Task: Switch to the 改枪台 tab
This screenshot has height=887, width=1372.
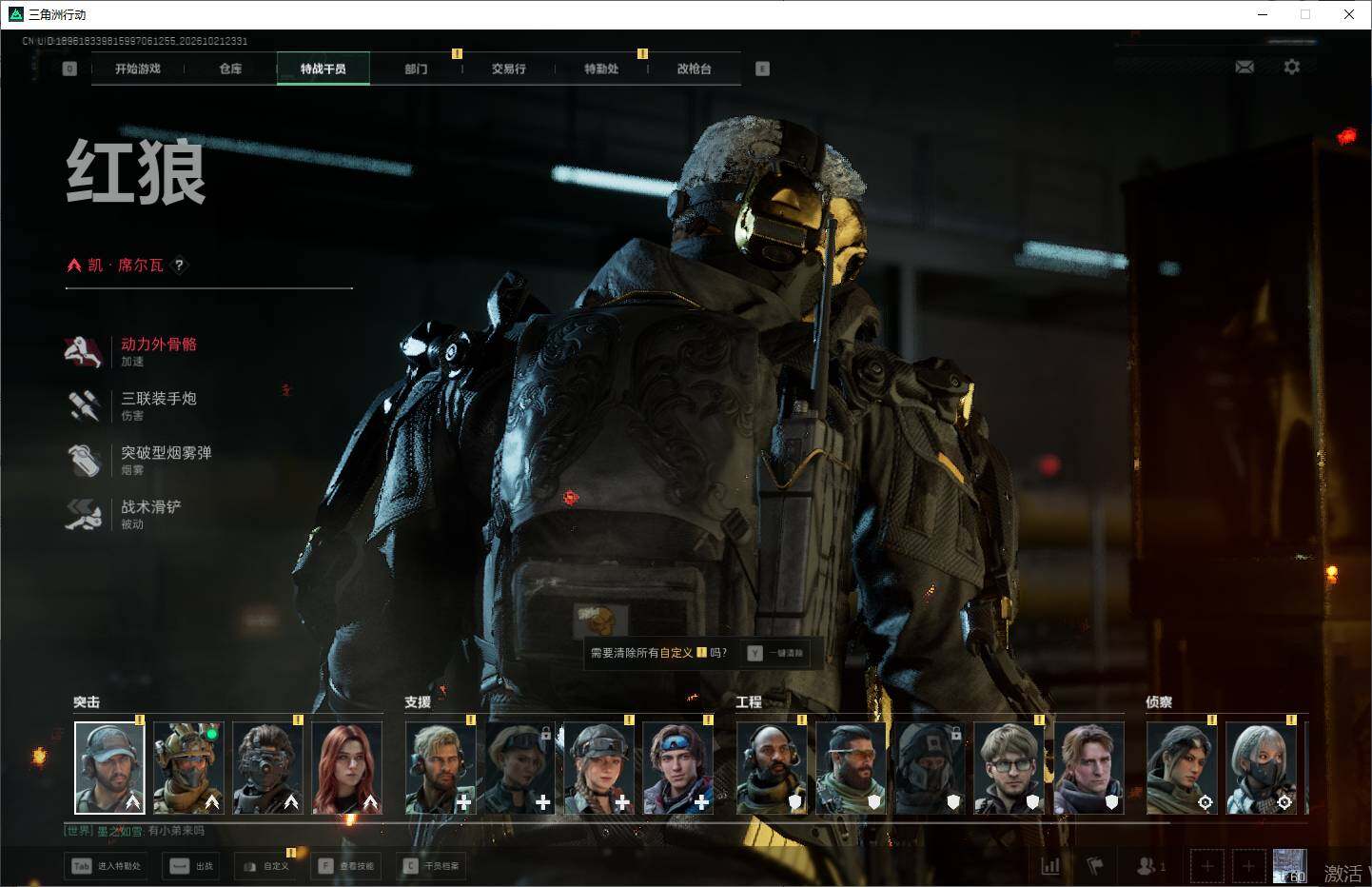Action: click(695, 69)
